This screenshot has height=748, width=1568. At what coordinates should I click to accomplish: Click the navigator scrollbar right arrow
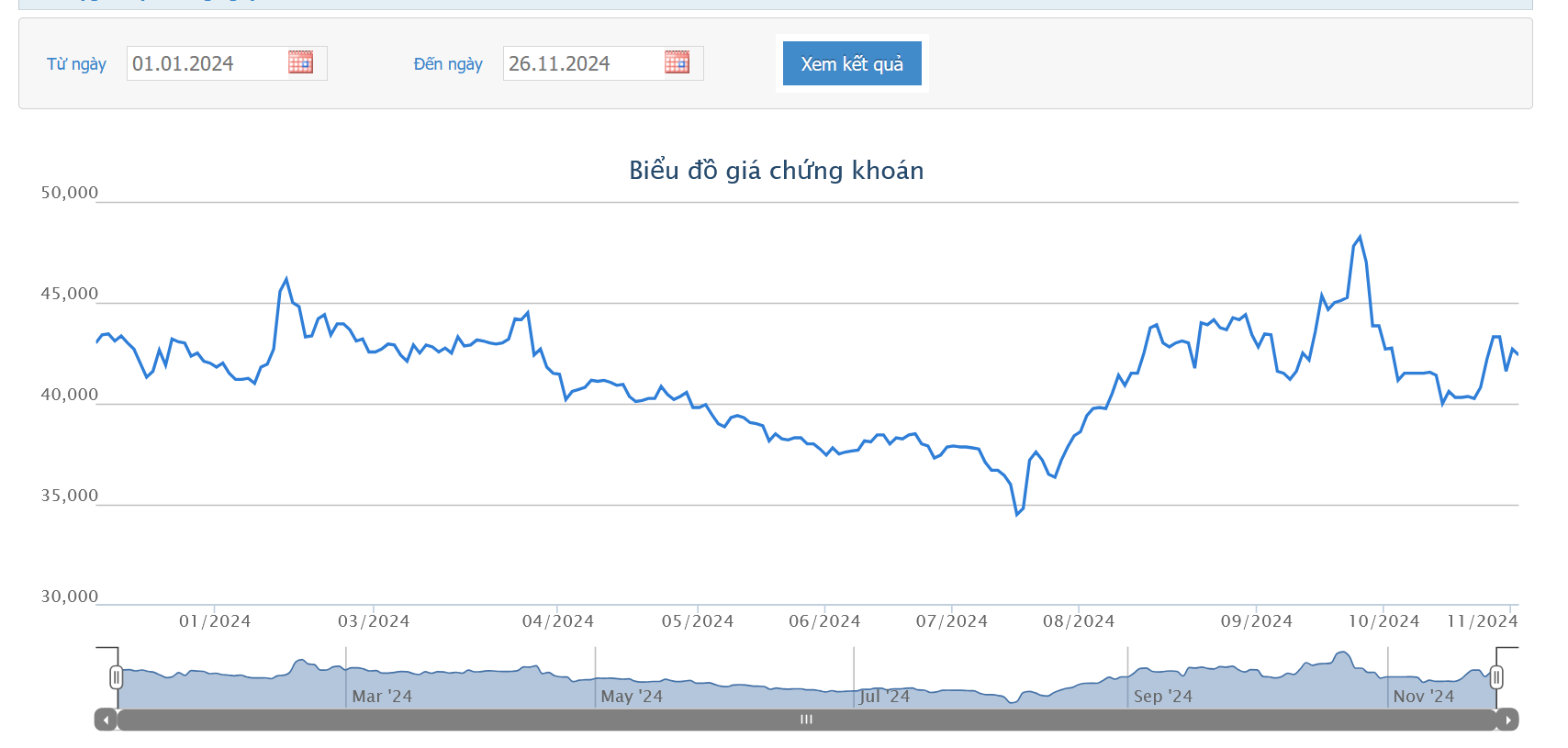click(x=1507, y=720)
